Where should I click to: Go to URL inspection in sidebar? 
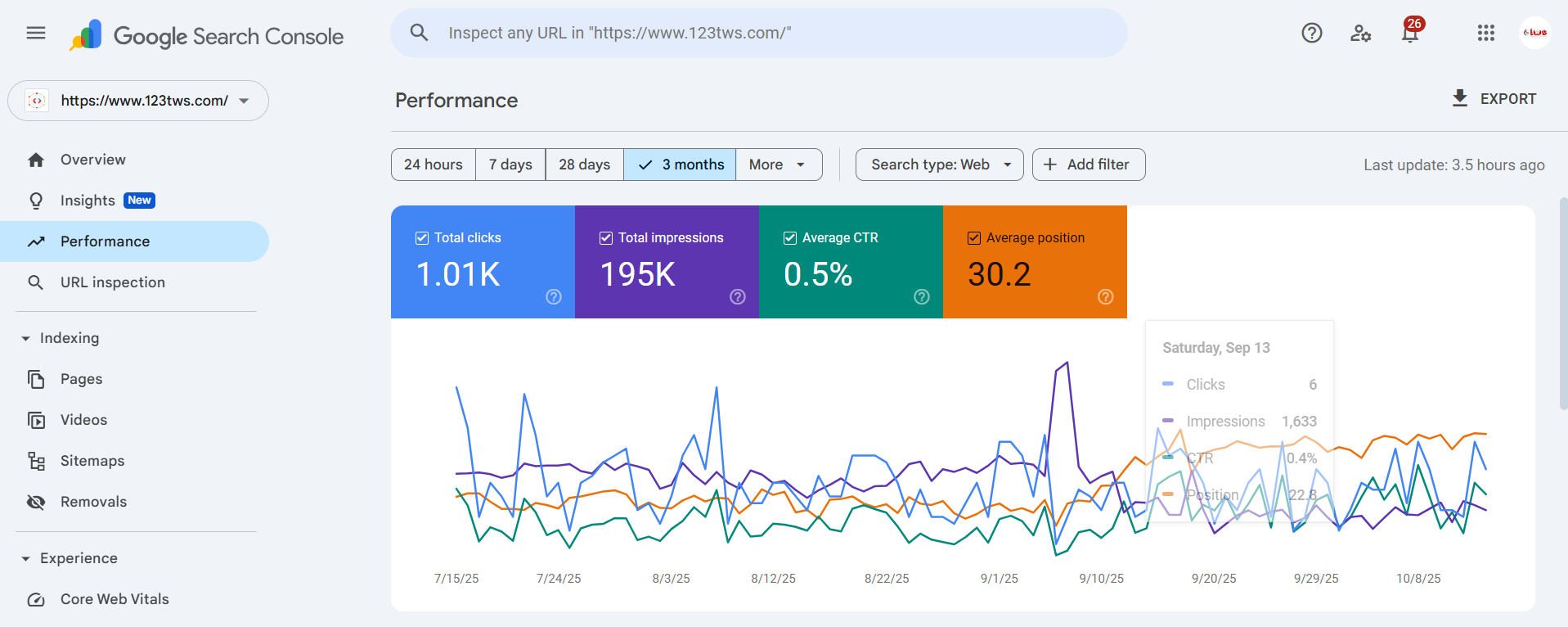pyautogui.click(x=112, y=282)
